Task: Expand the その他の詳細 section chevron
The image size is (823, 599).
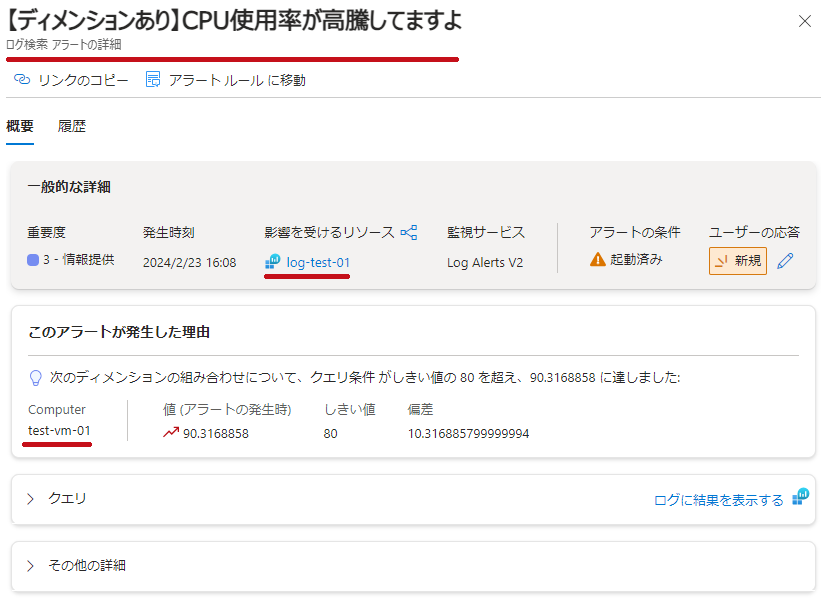Action: tap(30, 566)
